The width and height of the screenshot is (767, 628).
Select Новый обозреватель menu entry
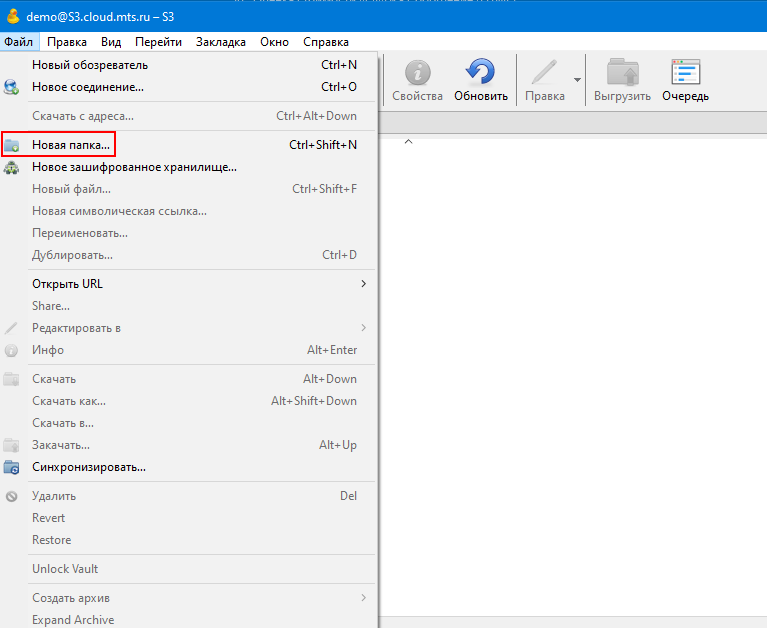pos(90,65)
